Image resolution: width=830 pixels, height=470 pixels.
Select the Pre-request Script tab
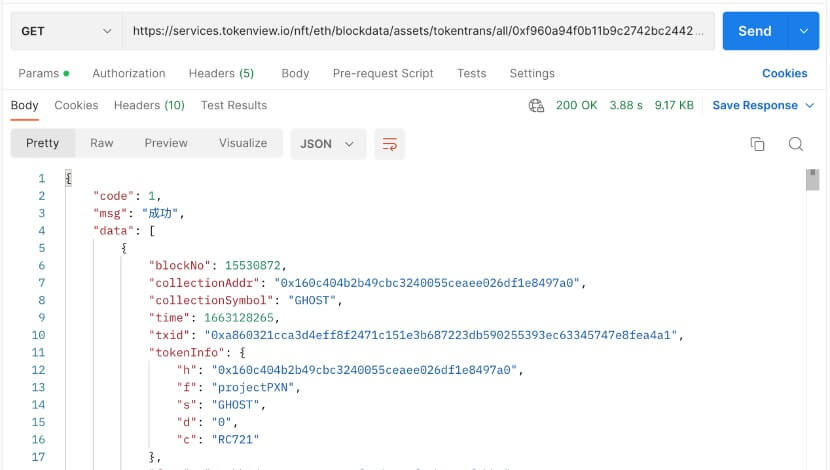coord(383,73)
